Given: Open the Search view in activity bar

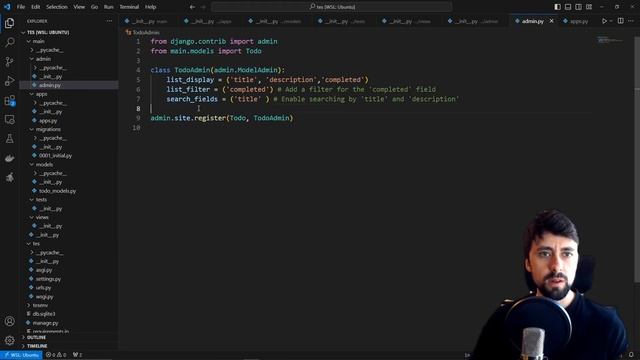Looking at the screenshot, I should (x=9, y=42).
